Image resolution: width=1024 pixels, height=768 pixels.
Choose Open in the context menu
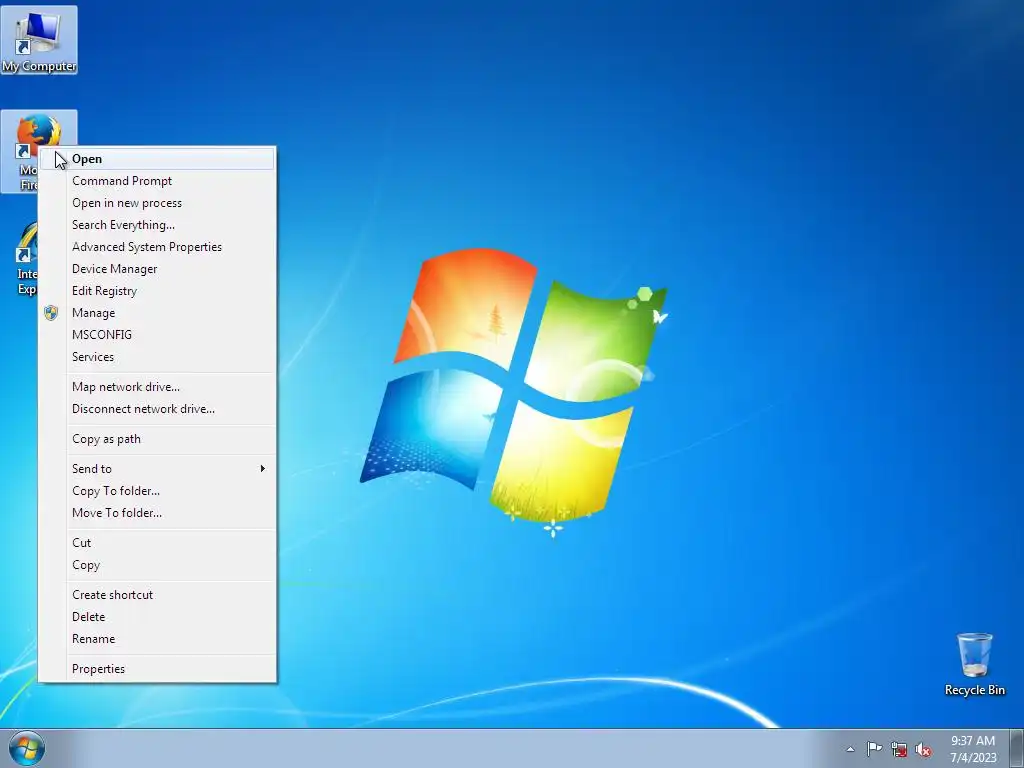157,159
